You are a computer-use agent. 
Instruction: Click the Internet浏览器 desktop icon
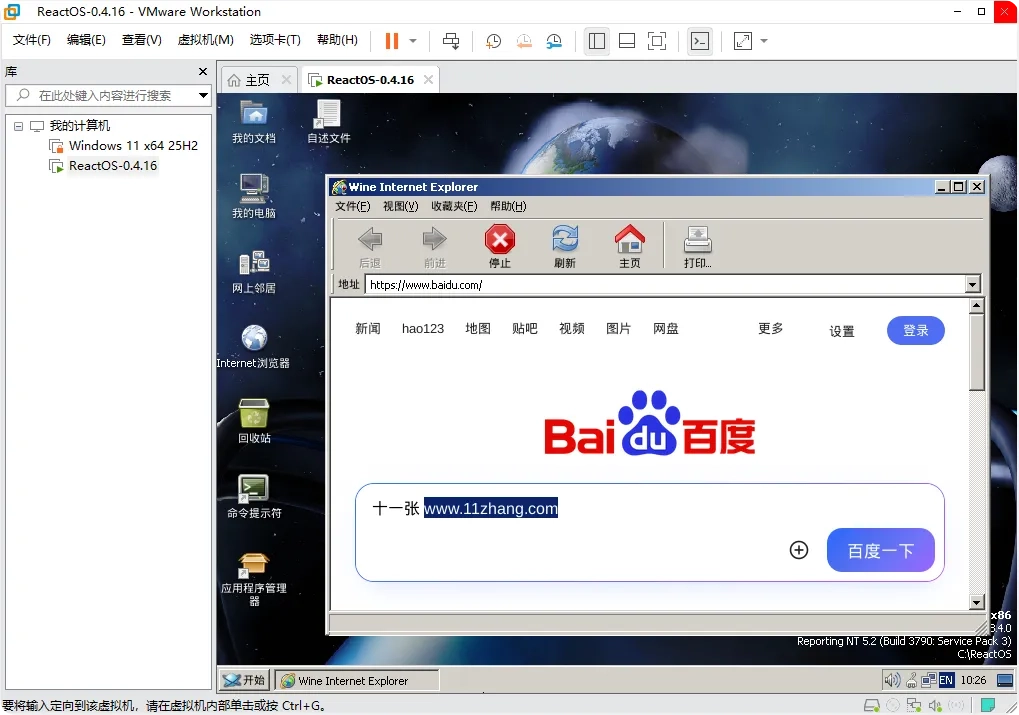coord(253,346)
